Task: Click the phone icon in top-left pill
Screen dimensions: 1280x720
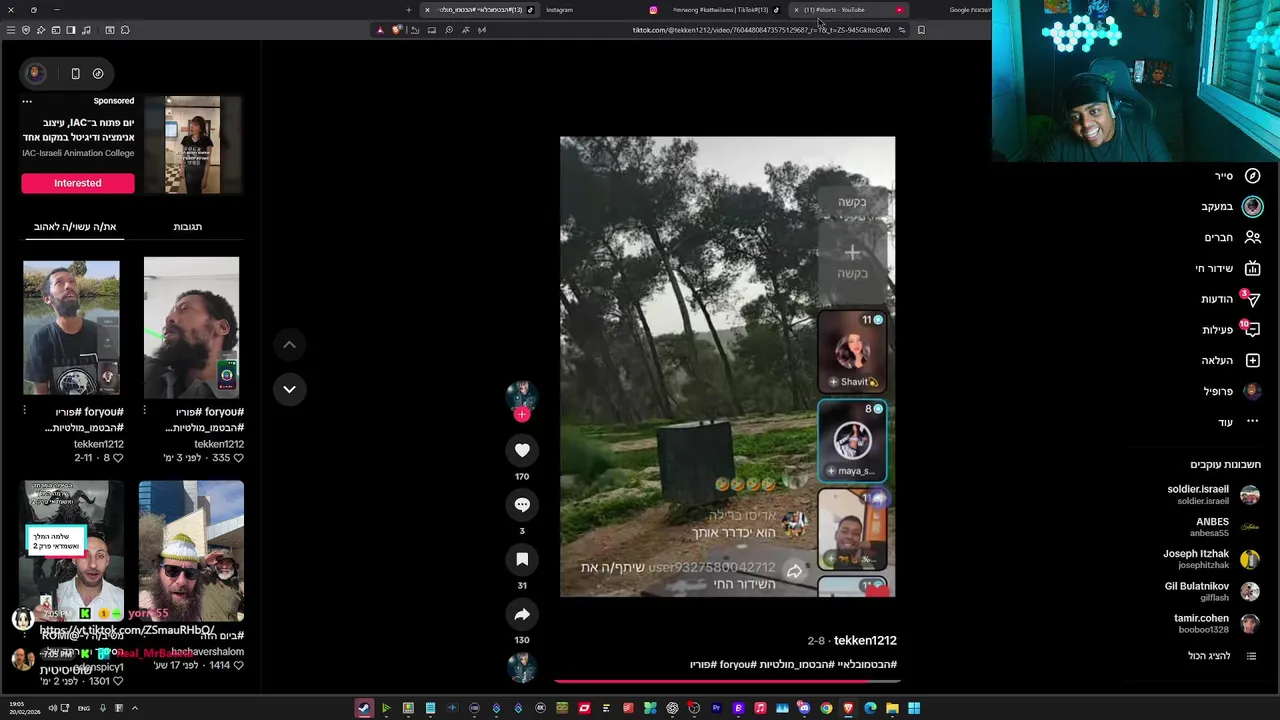Action: click(x=75, y=73)
